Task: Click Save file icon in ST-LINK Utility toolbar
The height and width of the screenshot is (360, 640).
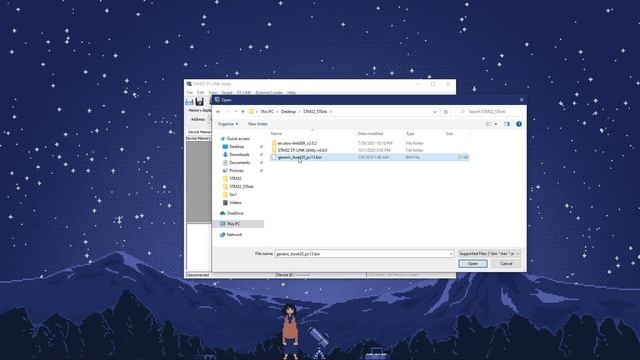Action: point(200,101)
